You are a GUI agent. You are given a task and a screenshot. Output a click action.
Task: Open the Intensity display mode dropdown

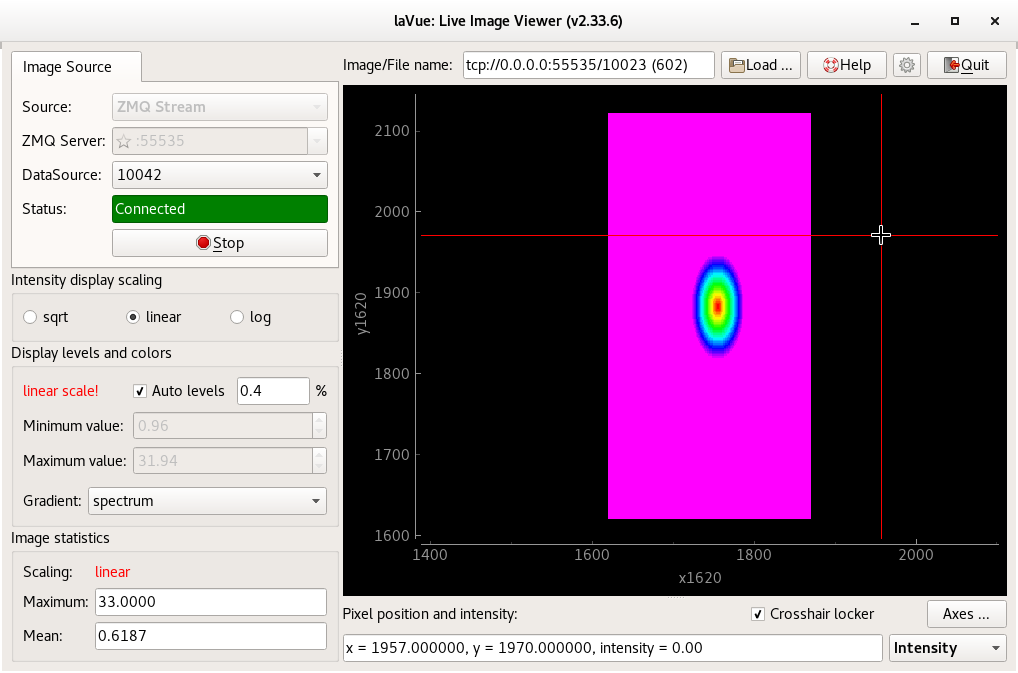947,648
